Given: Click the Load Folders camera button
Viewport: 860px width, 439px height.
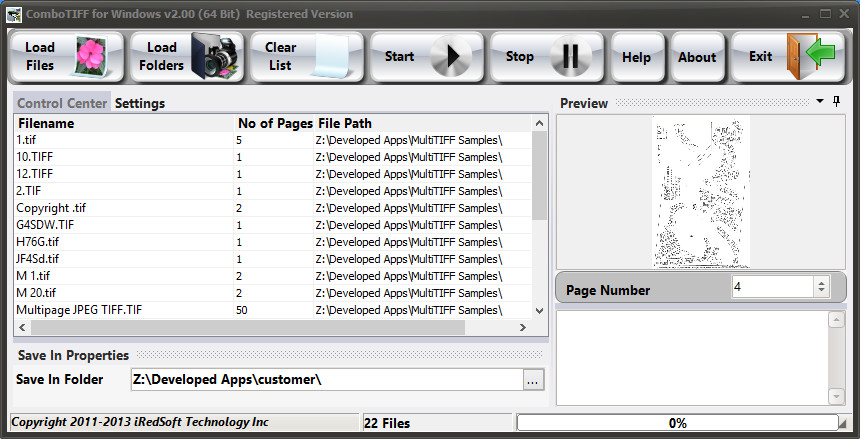Looking at the screenshot, I should [187, 57].
